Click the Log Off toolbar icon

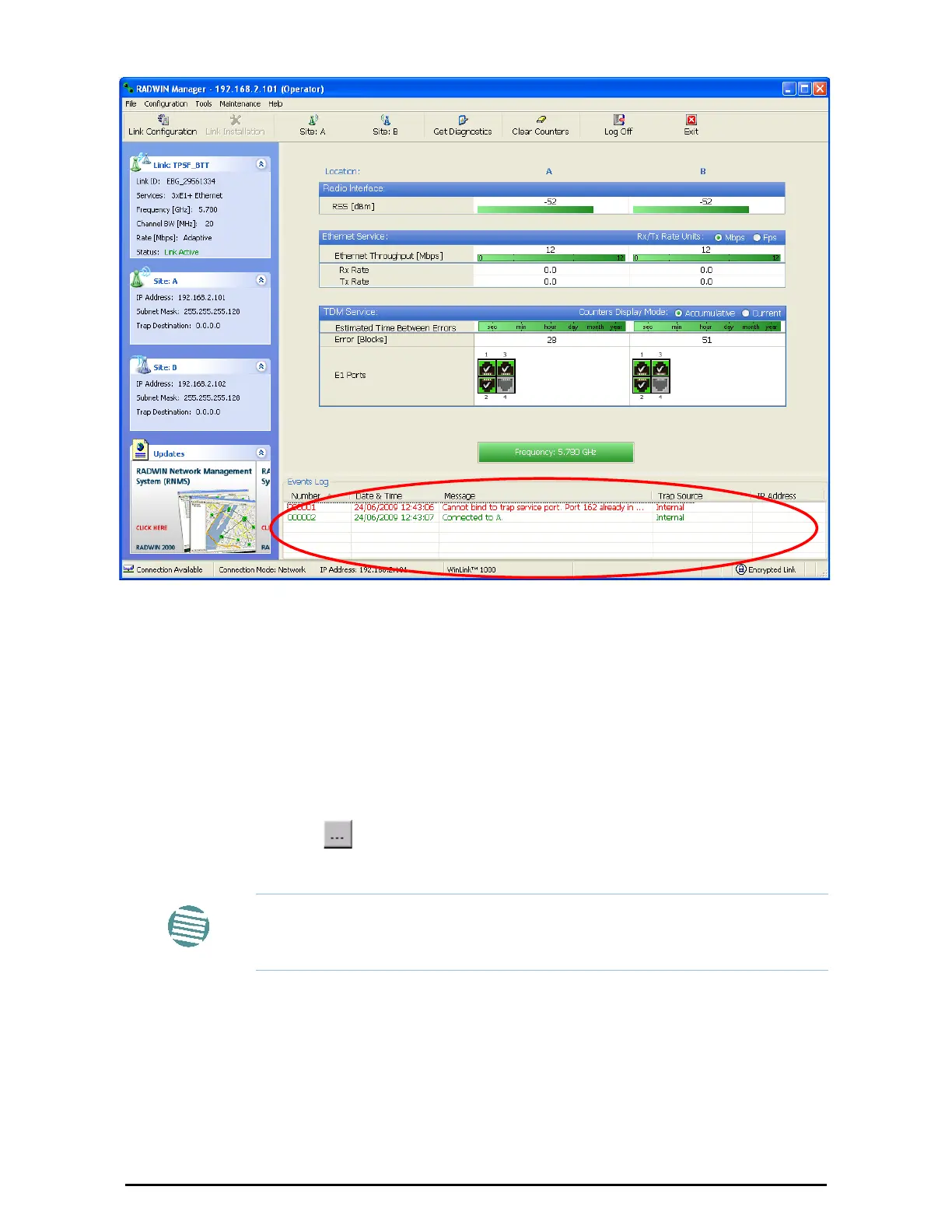[x=619, y=120]
